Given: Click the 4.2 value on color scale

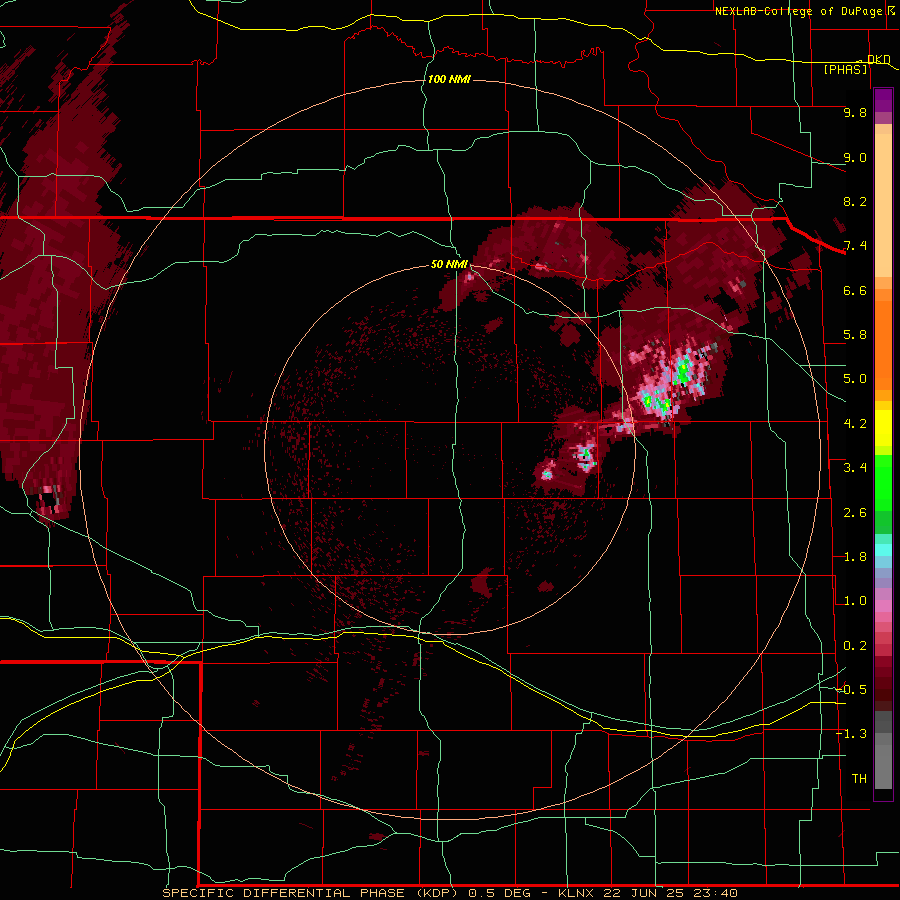Looking at the screenshot, I should [855, 424].
